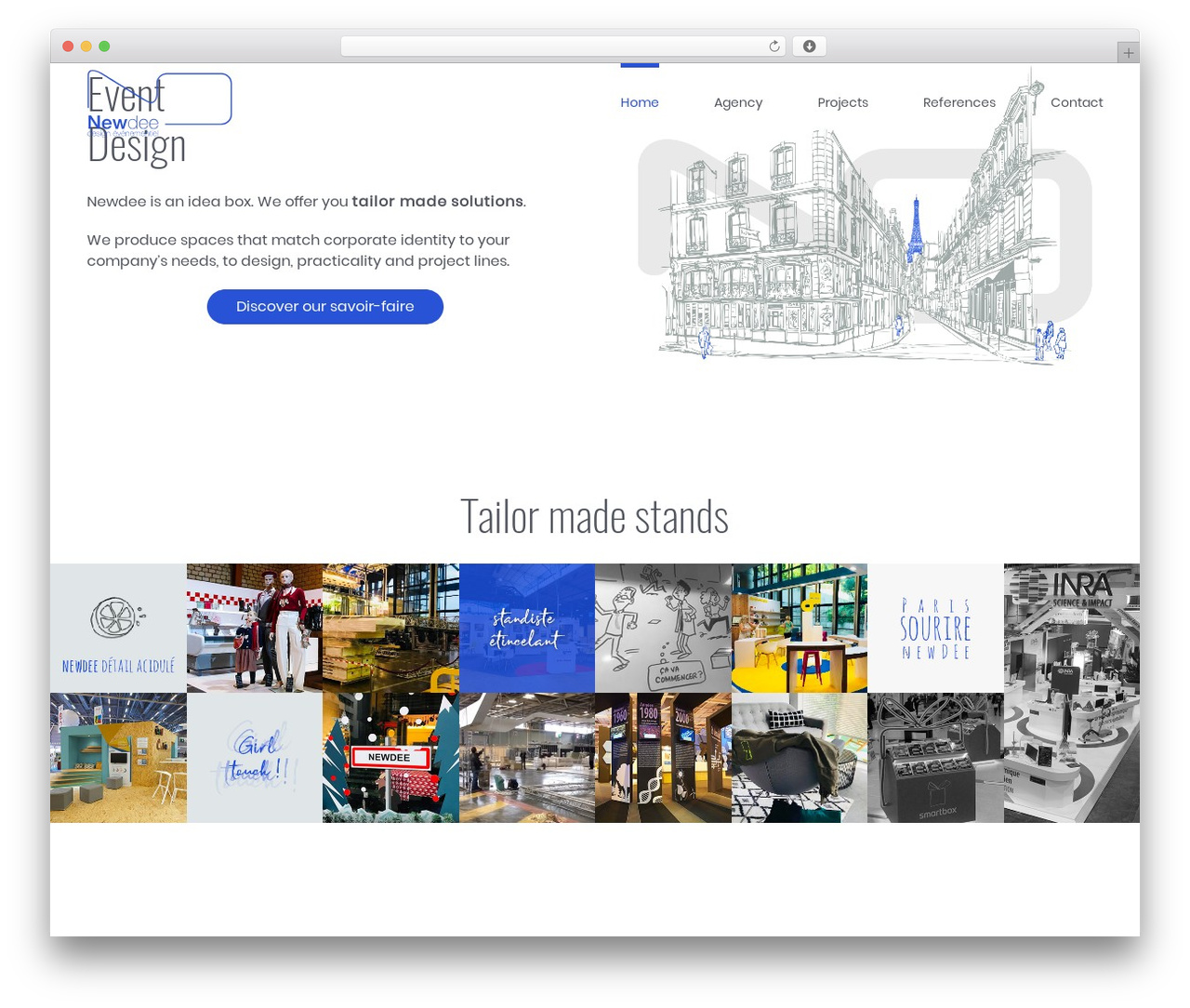Screen dimensions: 1190x1008
Task: Open the References menu item
Action: click(x=959, y=102)
